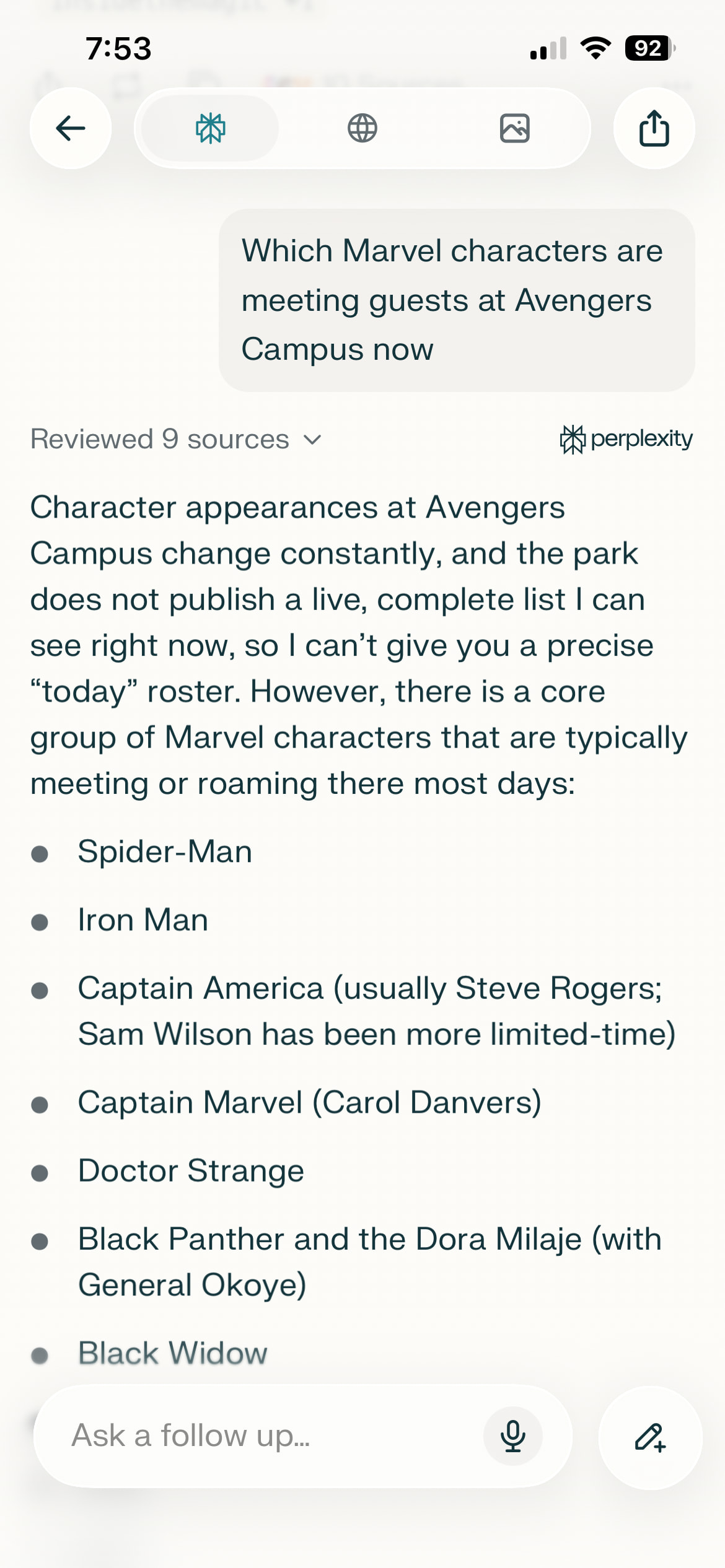Tap the user question bubble
Image resolution: width=725 pixels, height=1568 pixels.
pos(457,300)
